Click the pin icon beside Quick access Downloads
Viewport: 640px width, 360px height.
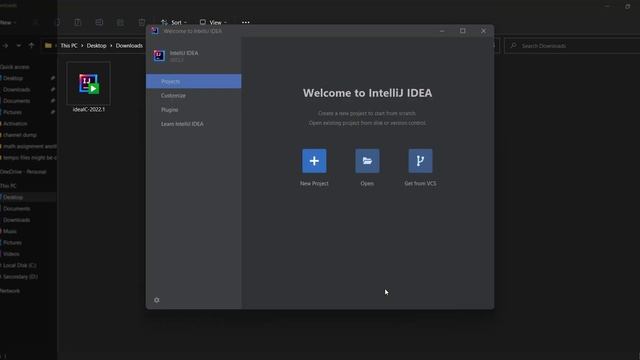(x=53, y=89)
